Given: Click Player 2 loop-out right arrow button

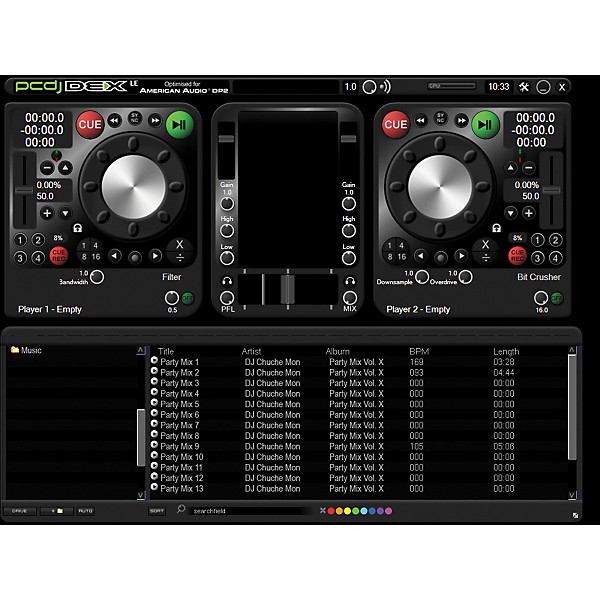Looking at the screenshot, I should pyautogui.click(x=461, y=256).
